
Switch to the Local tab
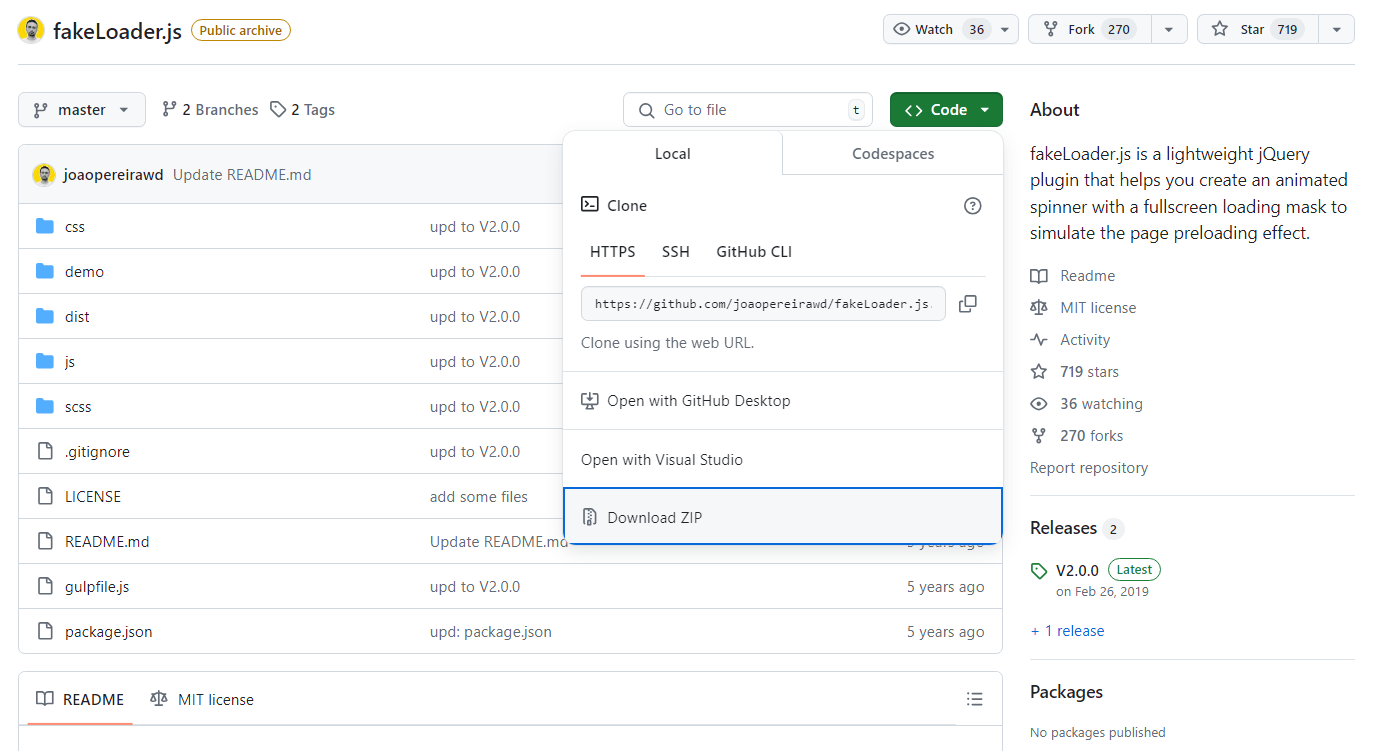tap(673, 154)
